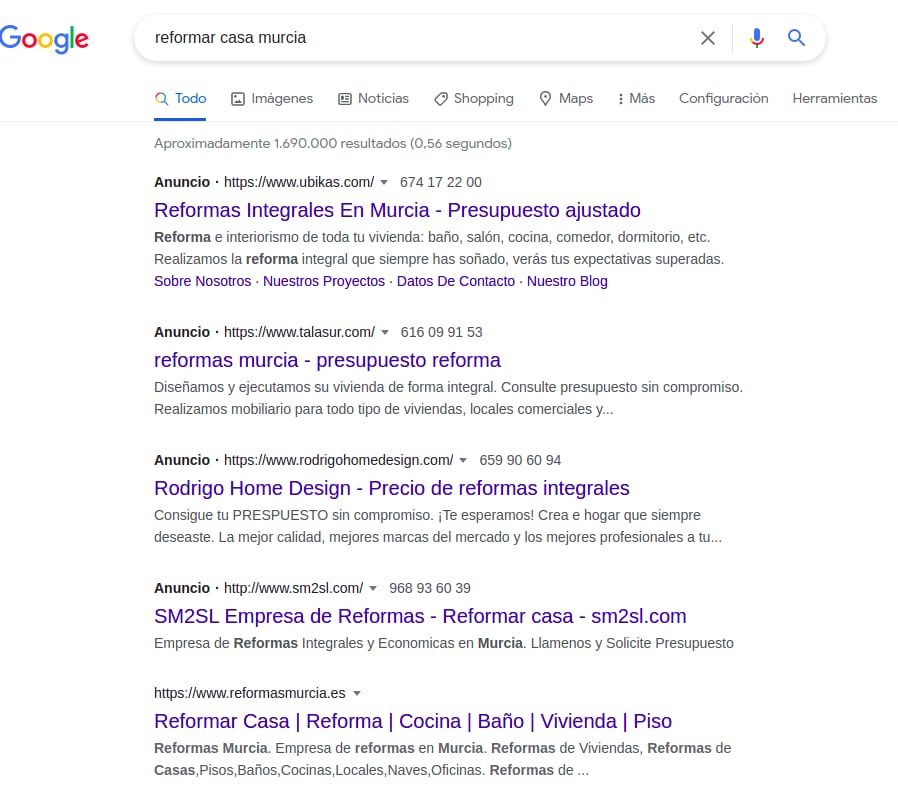
Task: Open 'Reformas Integrales En Murcia' ad result
Action: (x=397, y=210)
